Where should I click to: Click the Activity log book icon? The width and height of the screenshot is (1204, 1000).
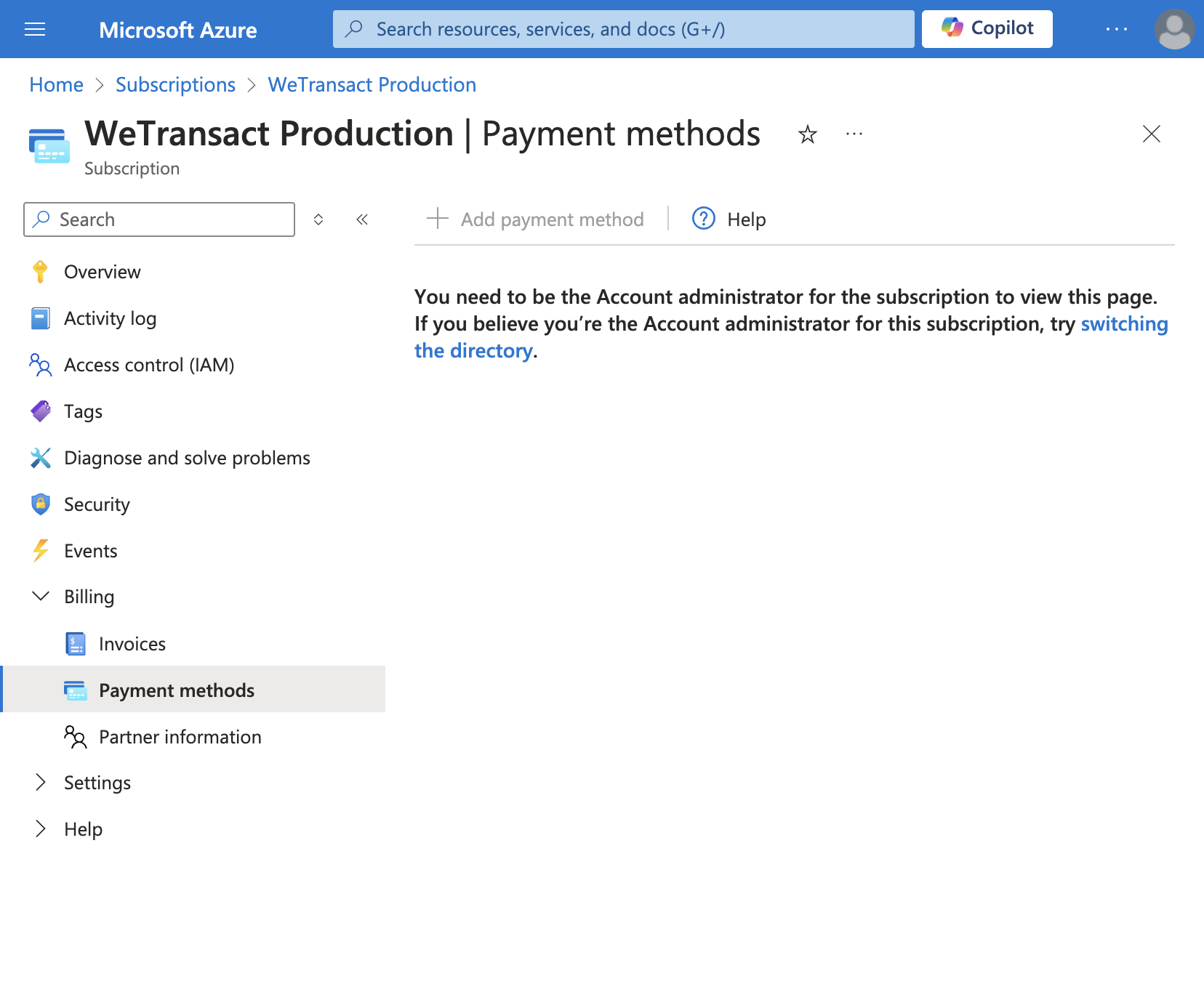(41, 318)
